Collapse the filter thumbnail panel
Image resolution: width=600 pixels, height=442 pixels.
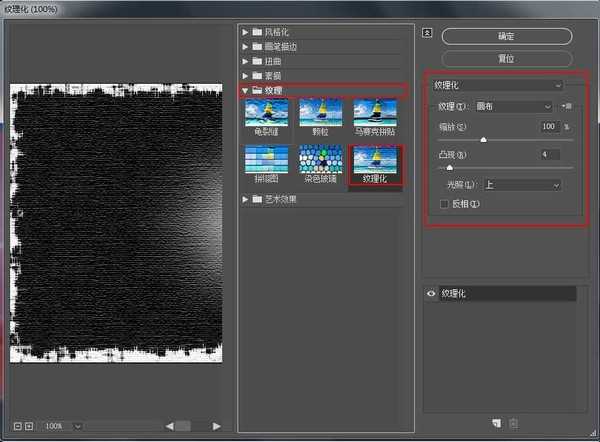(x=427, y=32)
